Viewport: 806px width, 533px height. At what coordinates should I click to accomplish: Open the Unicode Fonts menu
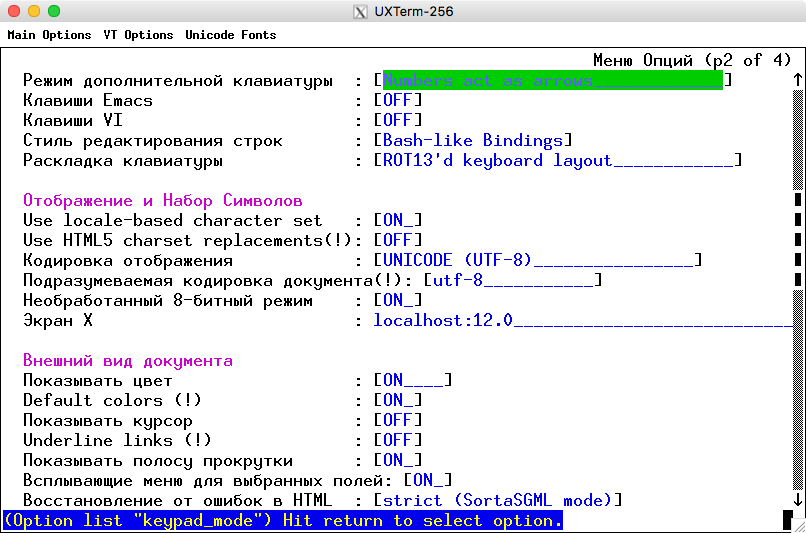click(x=230, y=35)
